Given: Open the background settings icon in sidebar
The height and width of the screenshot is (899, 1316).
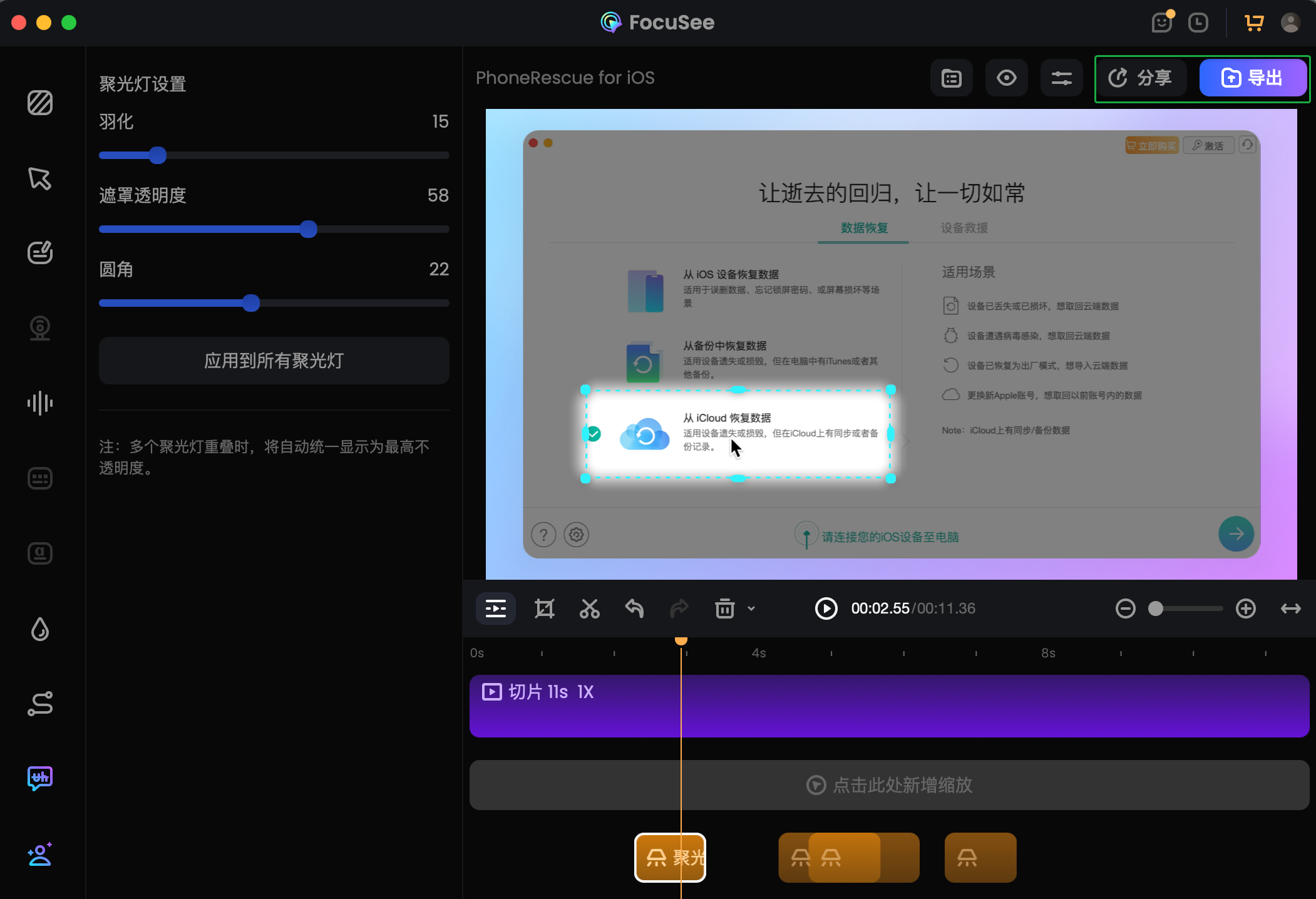Looking at the screenshot, I should tap(40, 103).
